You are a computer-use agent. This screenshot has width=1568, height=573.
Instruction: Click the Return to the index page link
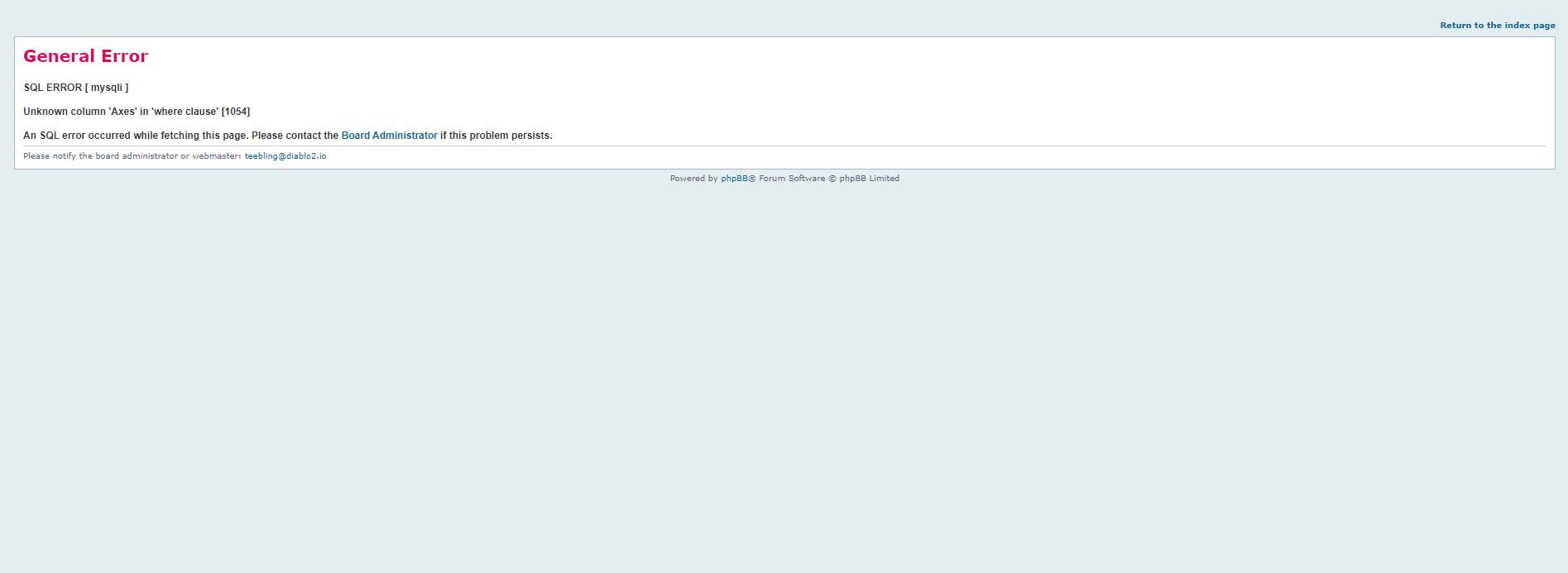click(1497, 26)
